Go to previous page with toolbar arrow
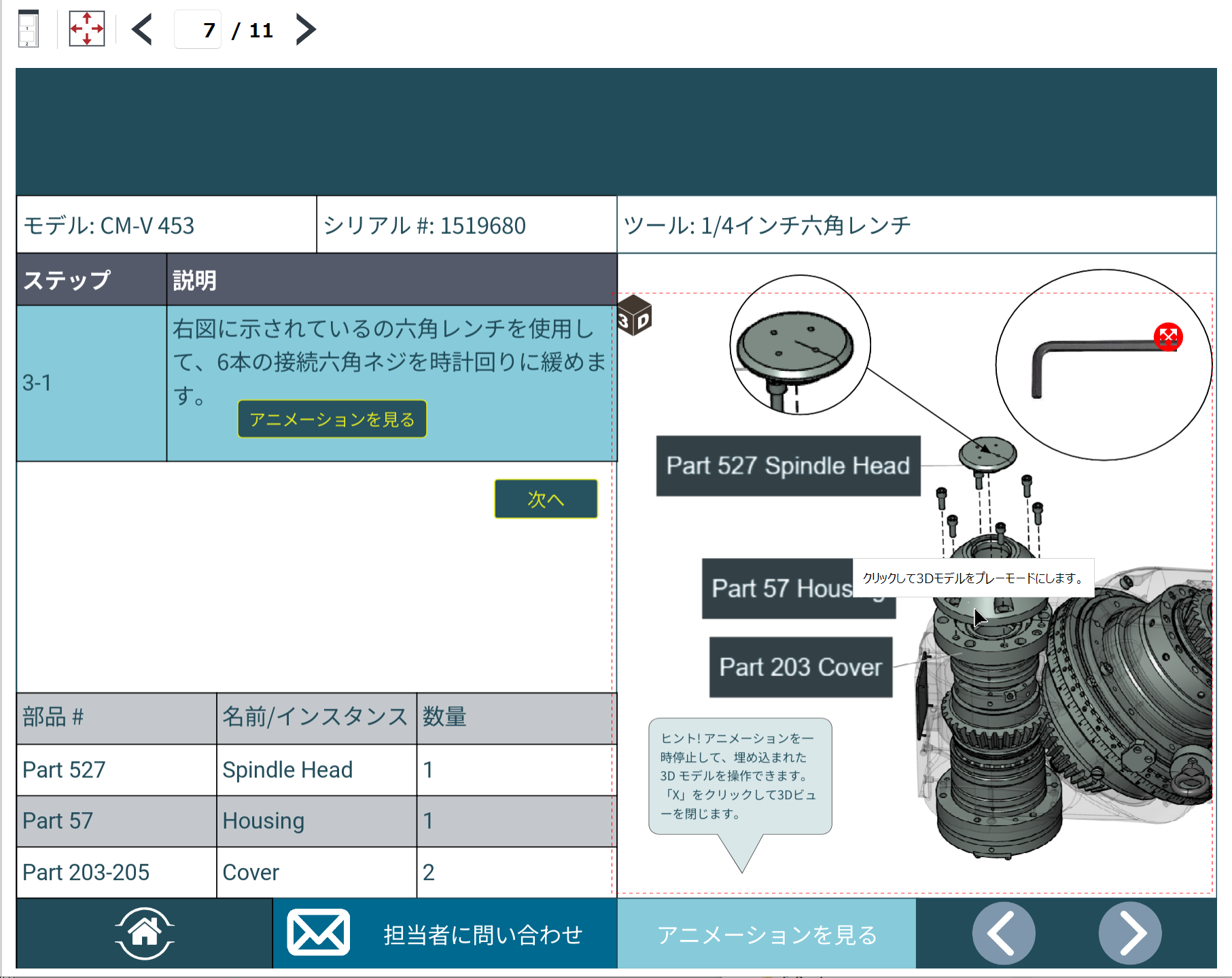Viewport: 1232px width, 978px height. point(142,29)
